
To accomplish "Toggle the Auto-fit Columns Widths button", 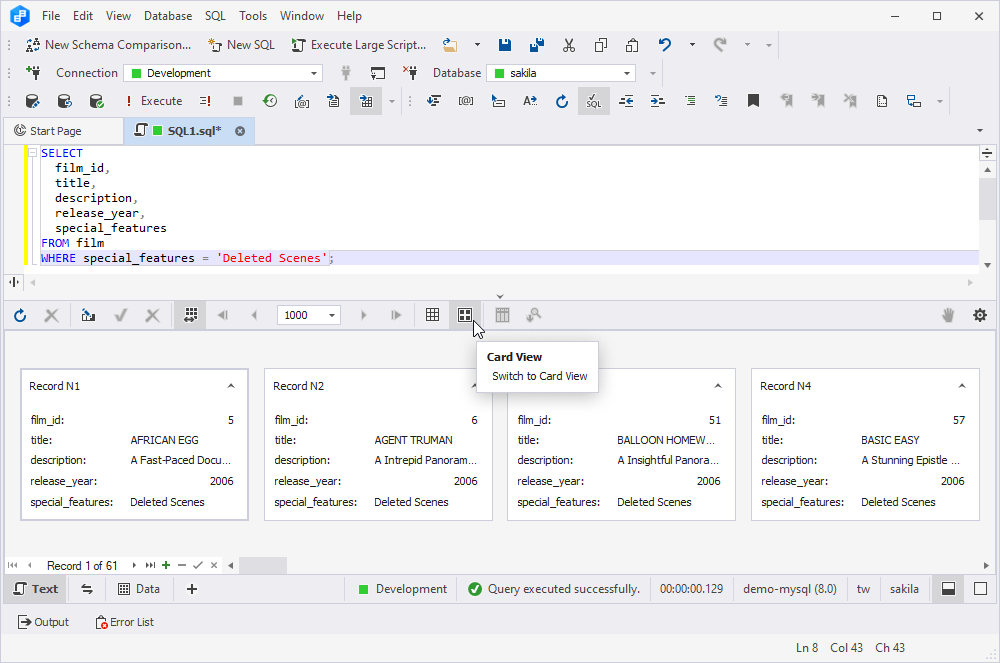I will [190, 315].
